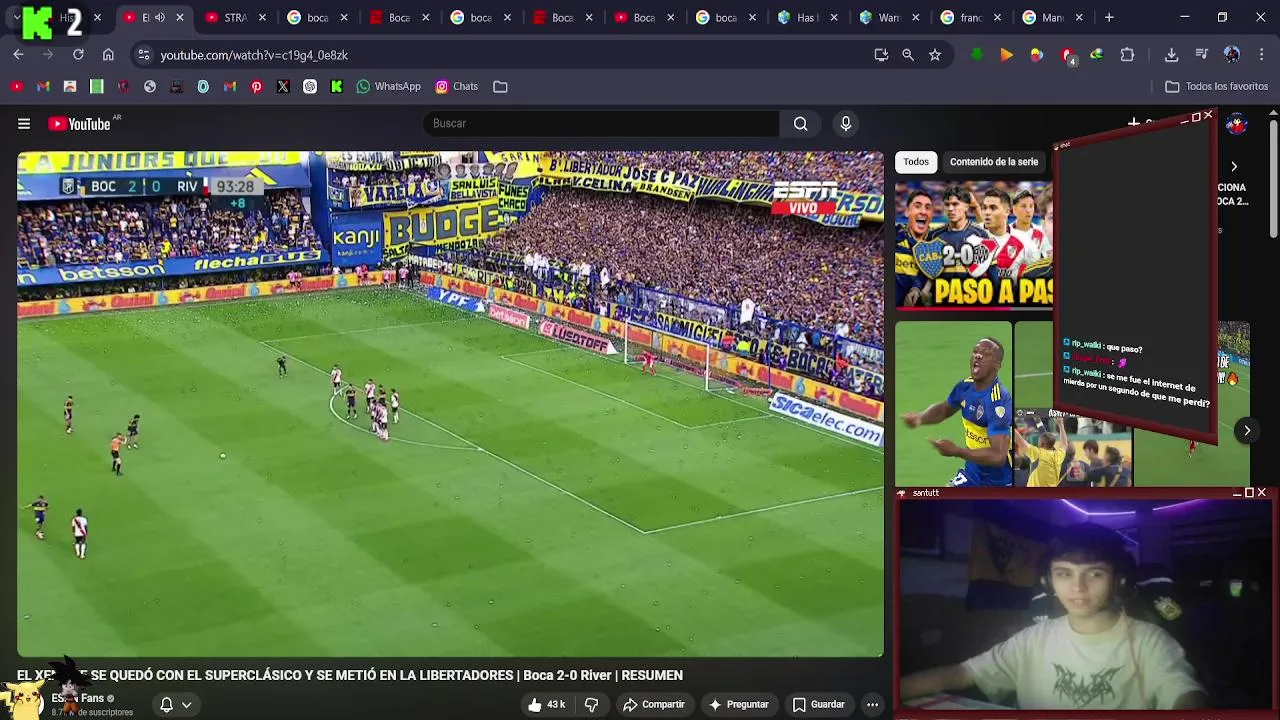Dislike the video with thumbs-down
The width and height of the screenshot is (1280, 720).
[591, 704]
